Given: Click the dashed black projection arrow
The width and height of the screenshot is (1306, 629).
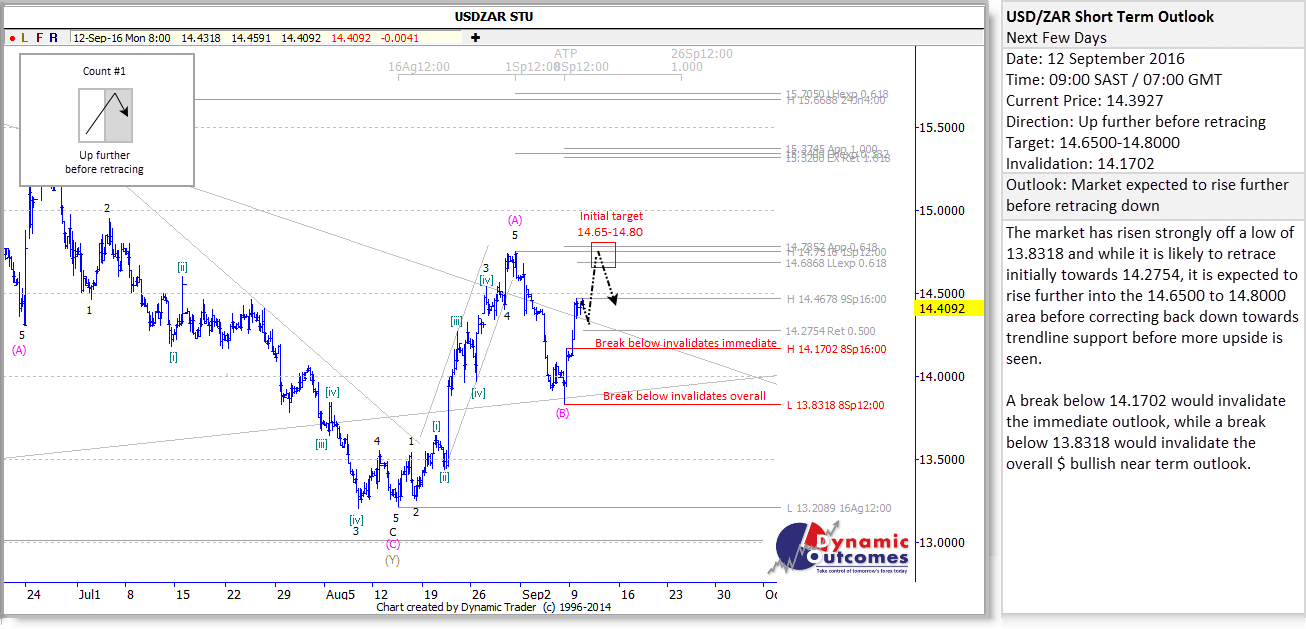Looking at the screenshot, I should [x=601, y=280].
